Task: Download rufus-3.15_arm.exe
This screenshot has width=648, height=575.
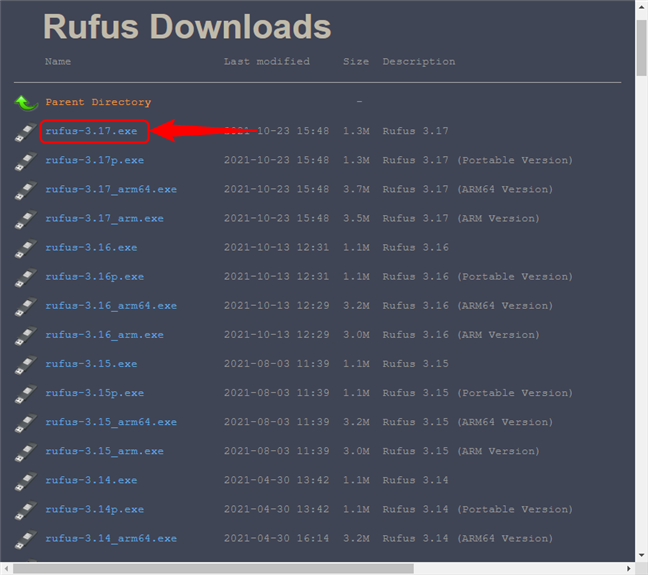Action: pos(105,451)
